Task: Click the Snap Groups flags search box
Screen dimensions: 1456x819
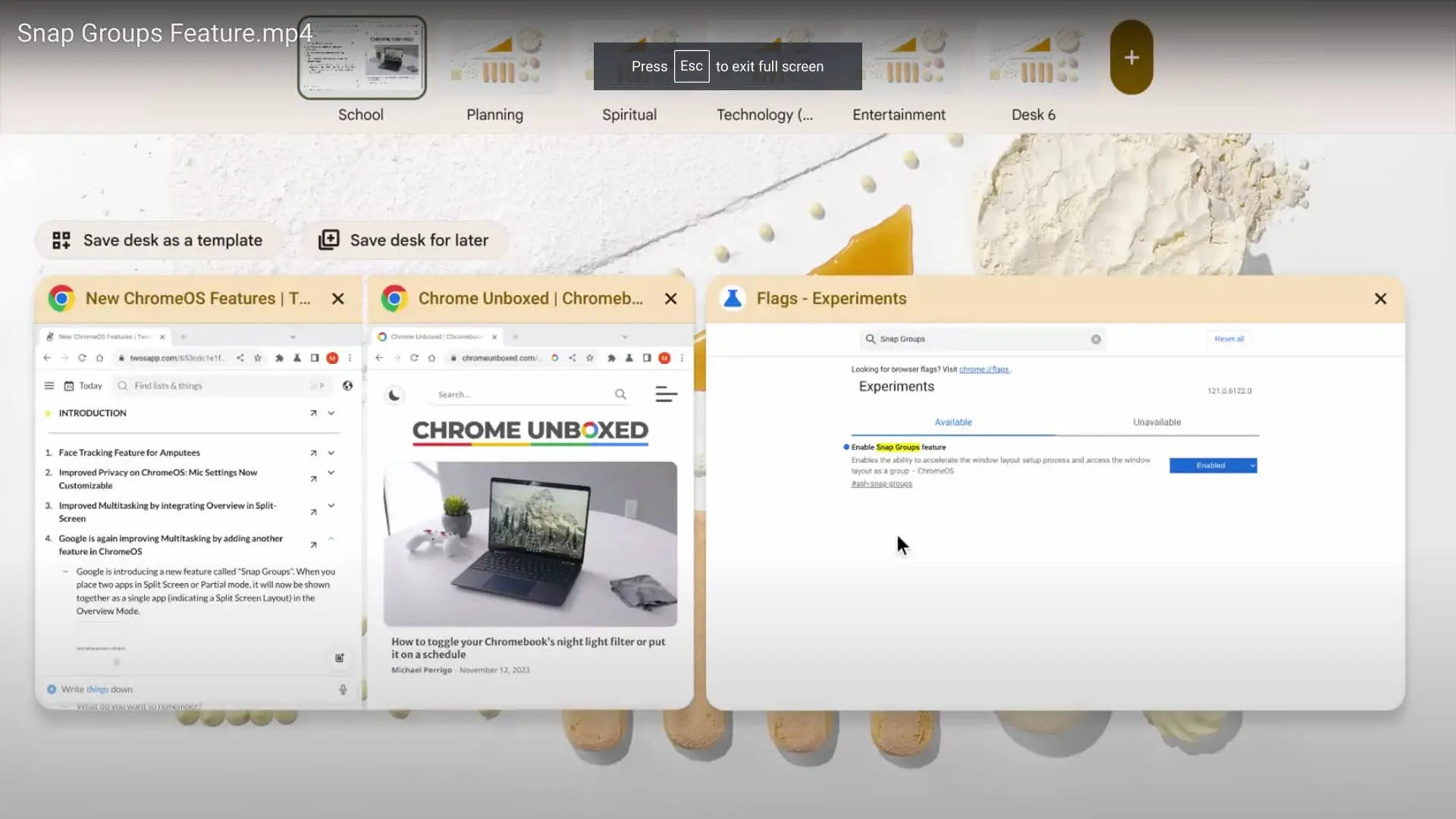Action: coord(982,339)
